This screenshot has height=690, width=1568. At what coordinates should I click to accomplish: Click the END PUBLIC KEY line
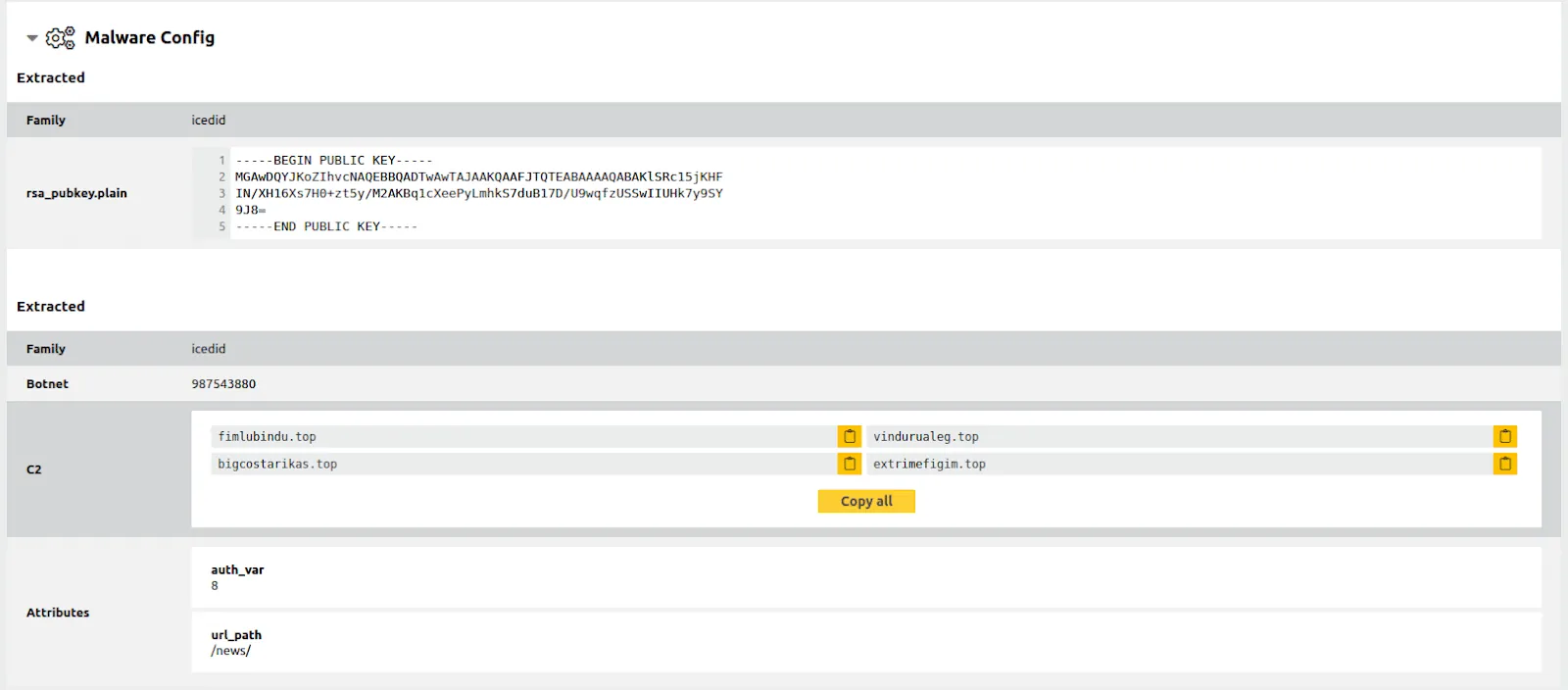pyautogui.click(x=326, y=226)
